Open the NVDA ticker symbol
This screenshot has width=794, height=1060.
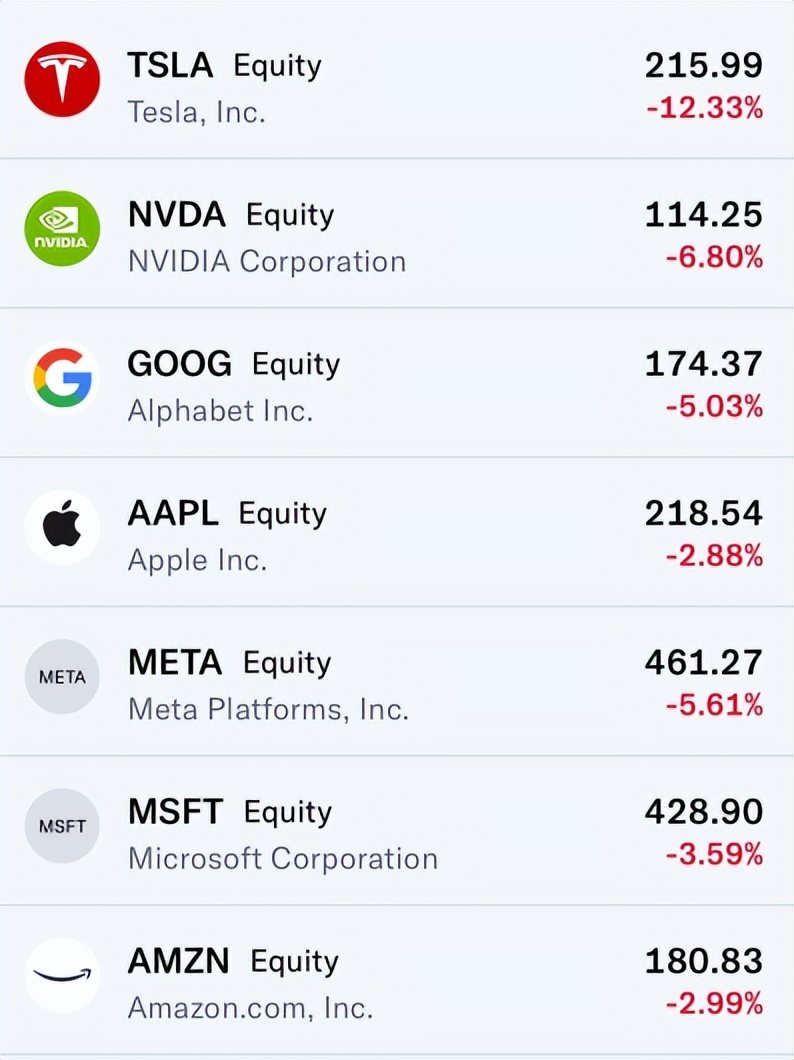coord(177,215)
